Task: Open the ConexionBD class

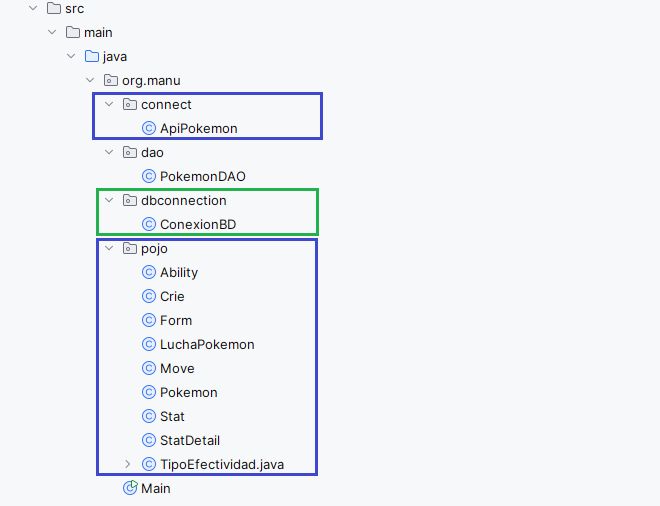Action: point(198,224)
